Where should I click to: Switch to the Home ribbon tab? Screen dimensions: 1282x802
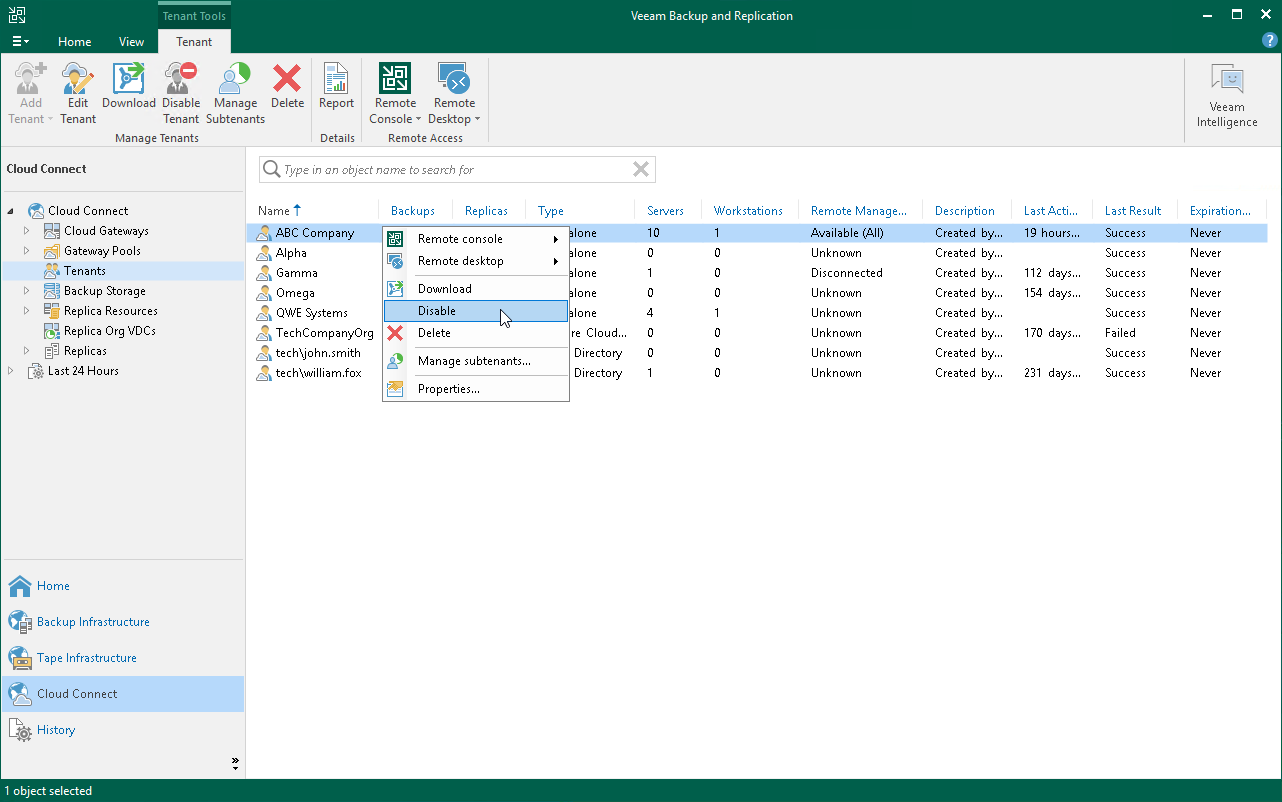click(x=74, y=42)
